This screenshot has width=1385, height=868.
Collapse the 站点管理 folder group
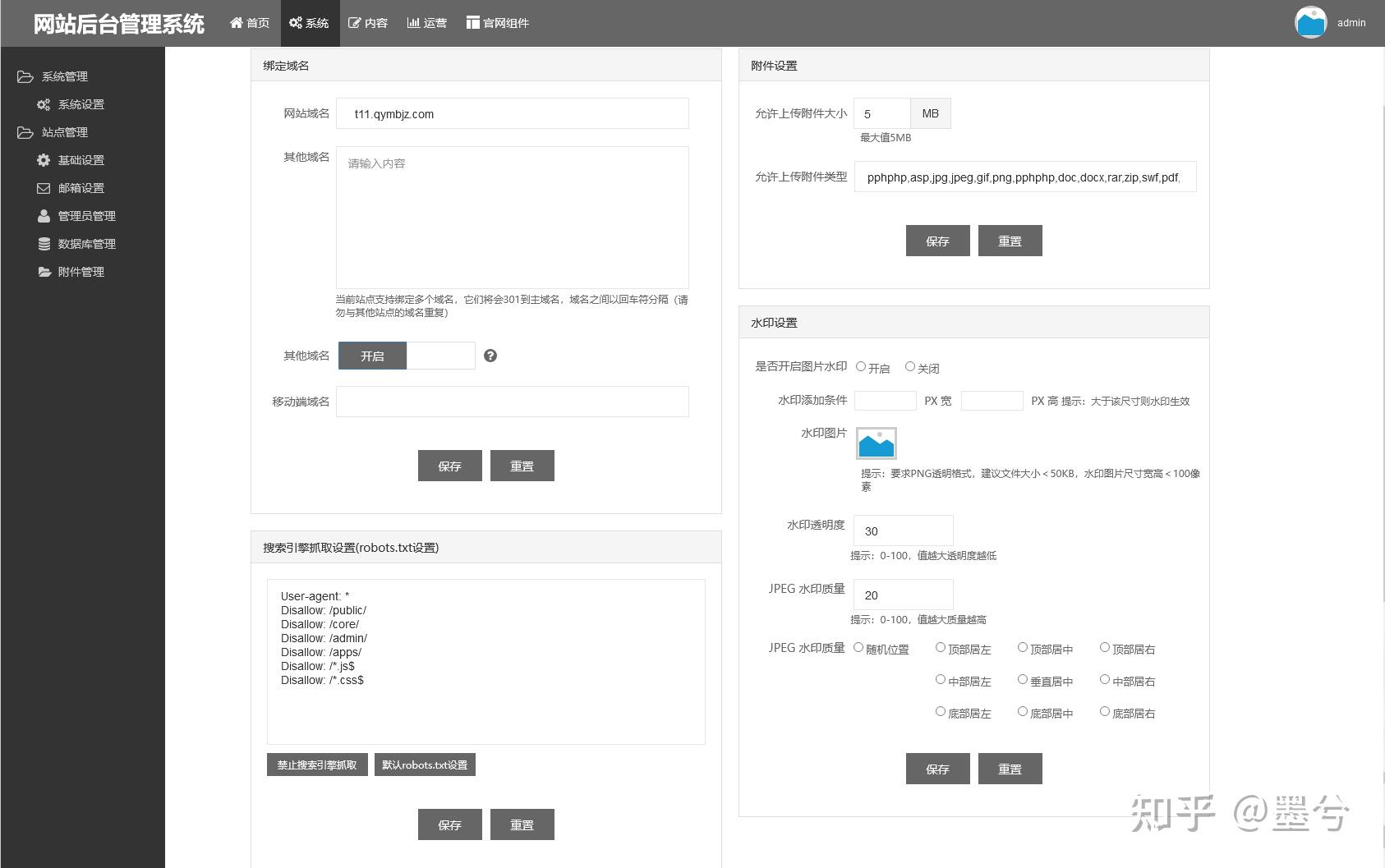[53, 132]
